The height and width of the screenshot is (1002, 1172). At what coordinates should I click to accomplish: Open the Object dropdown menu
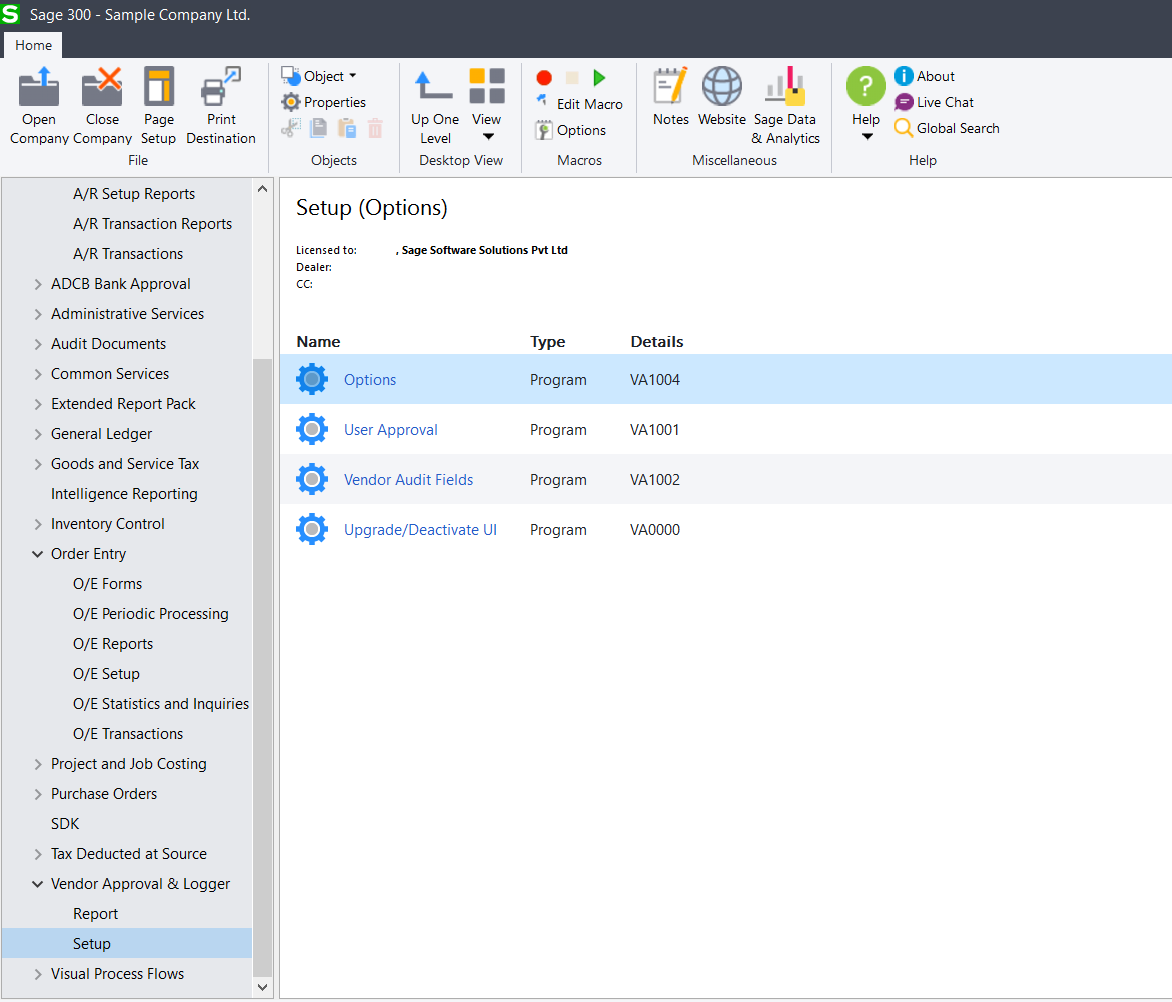320,75
